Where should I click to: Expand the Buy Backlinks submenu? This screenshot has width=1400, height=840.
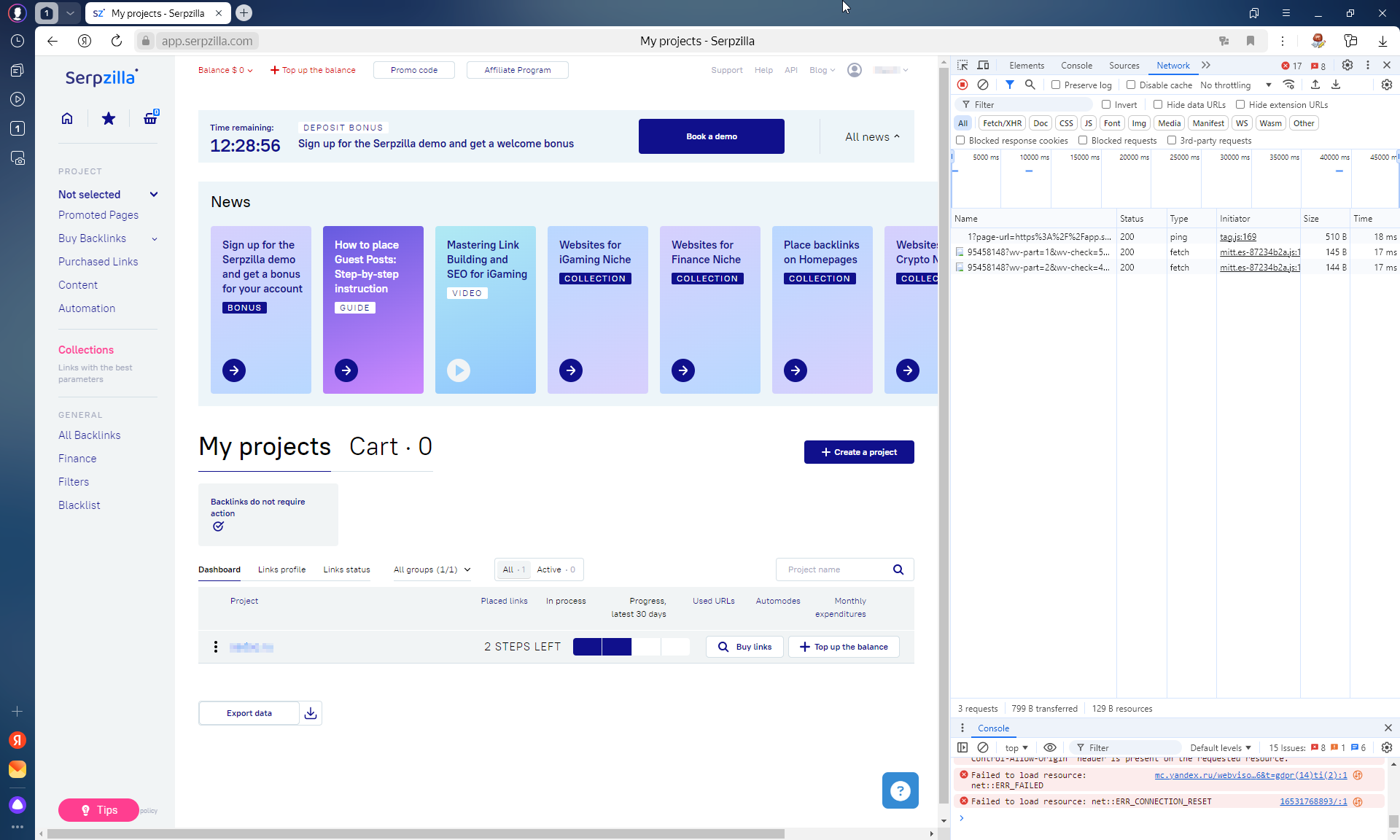[x=154, y=238]
